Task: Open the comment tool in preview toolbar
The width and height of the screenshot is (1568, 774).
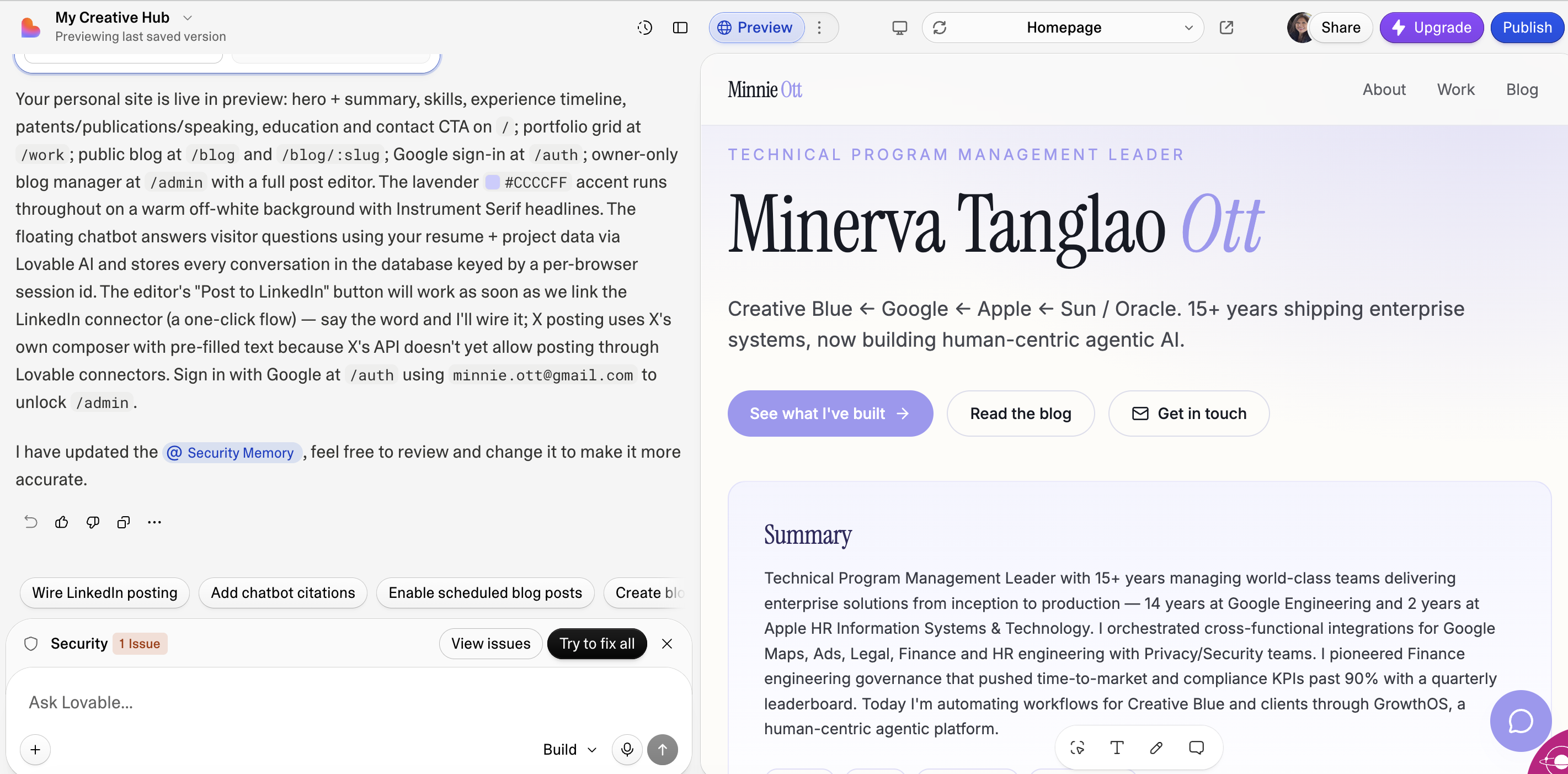Action: [1196, 747]
